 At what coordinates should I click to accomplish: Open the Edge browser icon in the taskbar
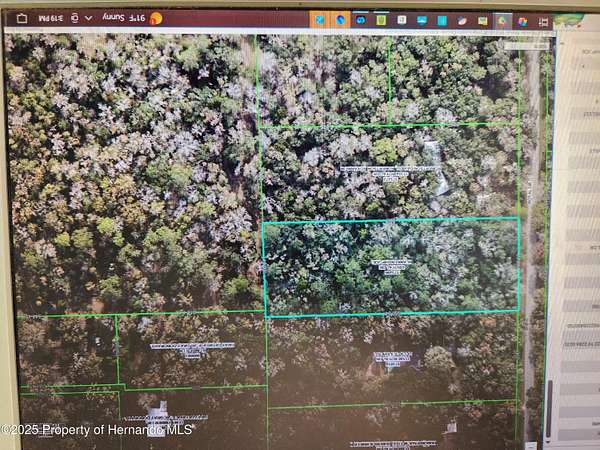pyautogui.click(x=342, y=19)
